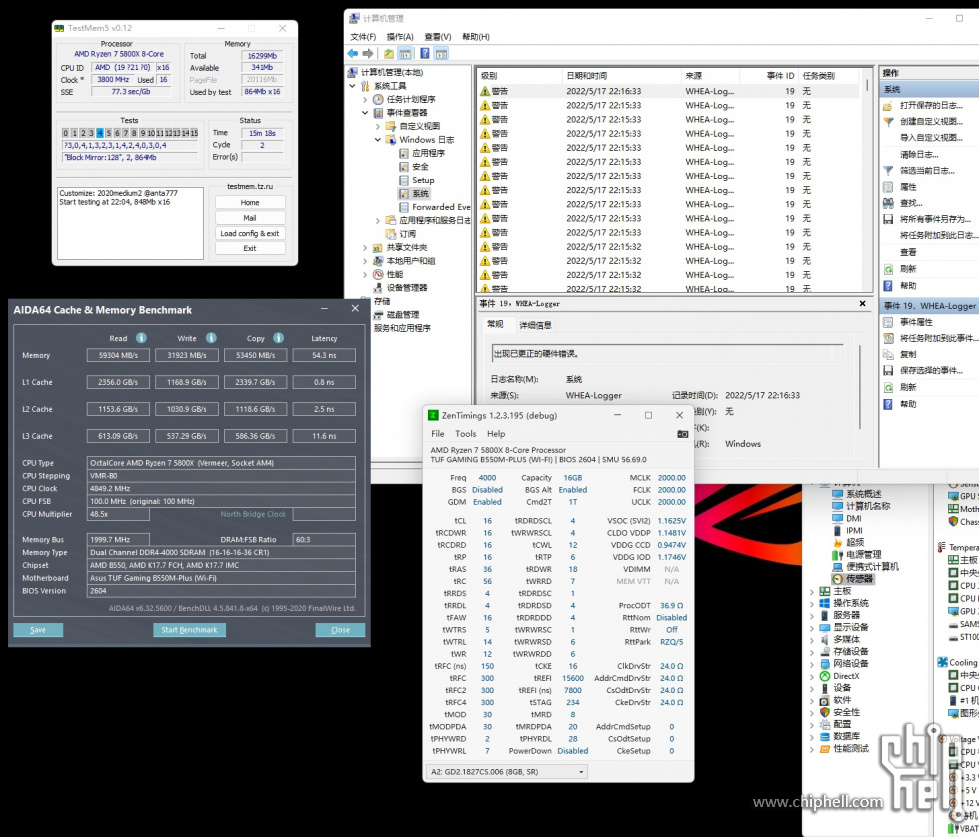Viewport: 979px width, 837px height.
Task: Select 系统概述 in the AIDA64 tree
Action: tap(857, 494)
